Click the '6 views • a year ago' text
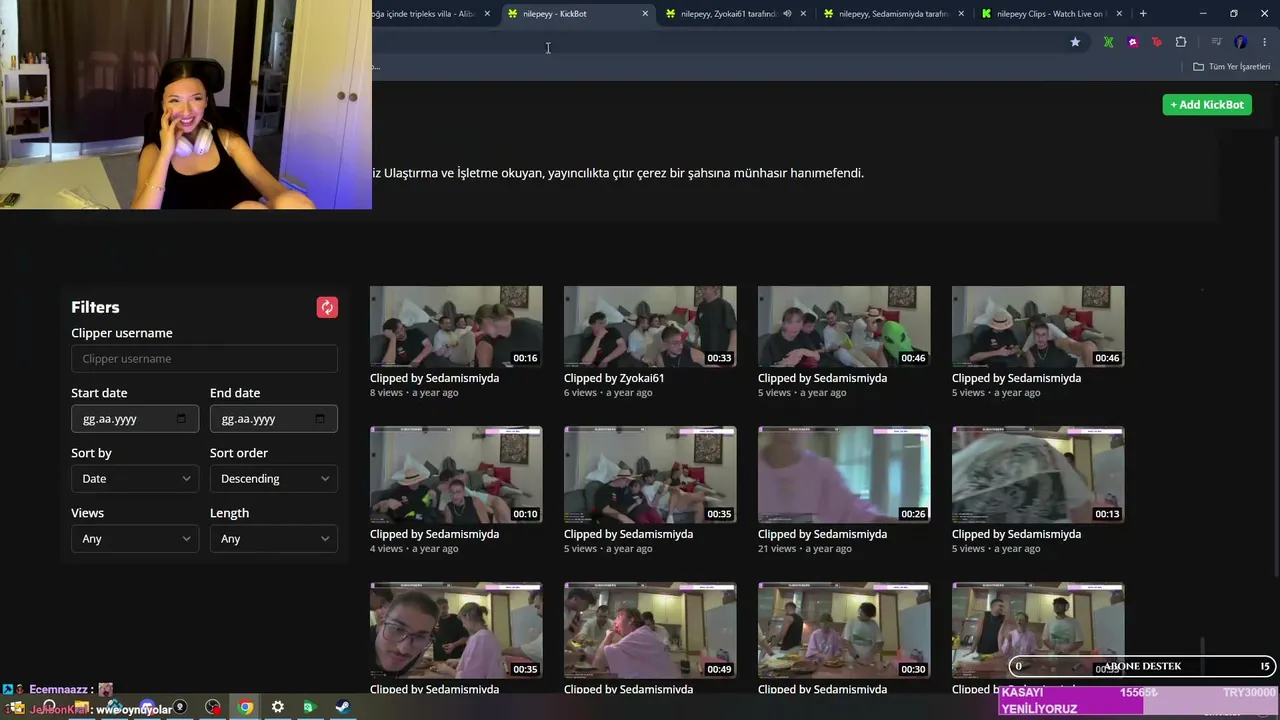This screenshot has height=720, width=1280. click(608, 393)
